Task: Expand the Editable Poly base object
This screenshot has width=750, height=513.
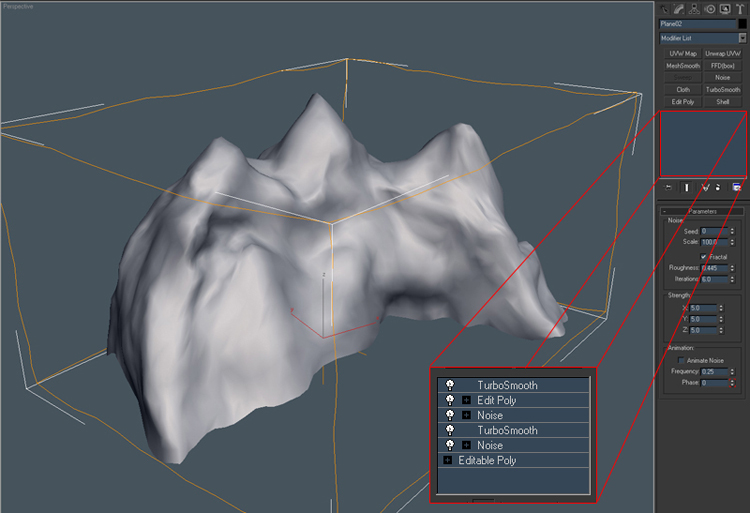Action: coord(448,460)
